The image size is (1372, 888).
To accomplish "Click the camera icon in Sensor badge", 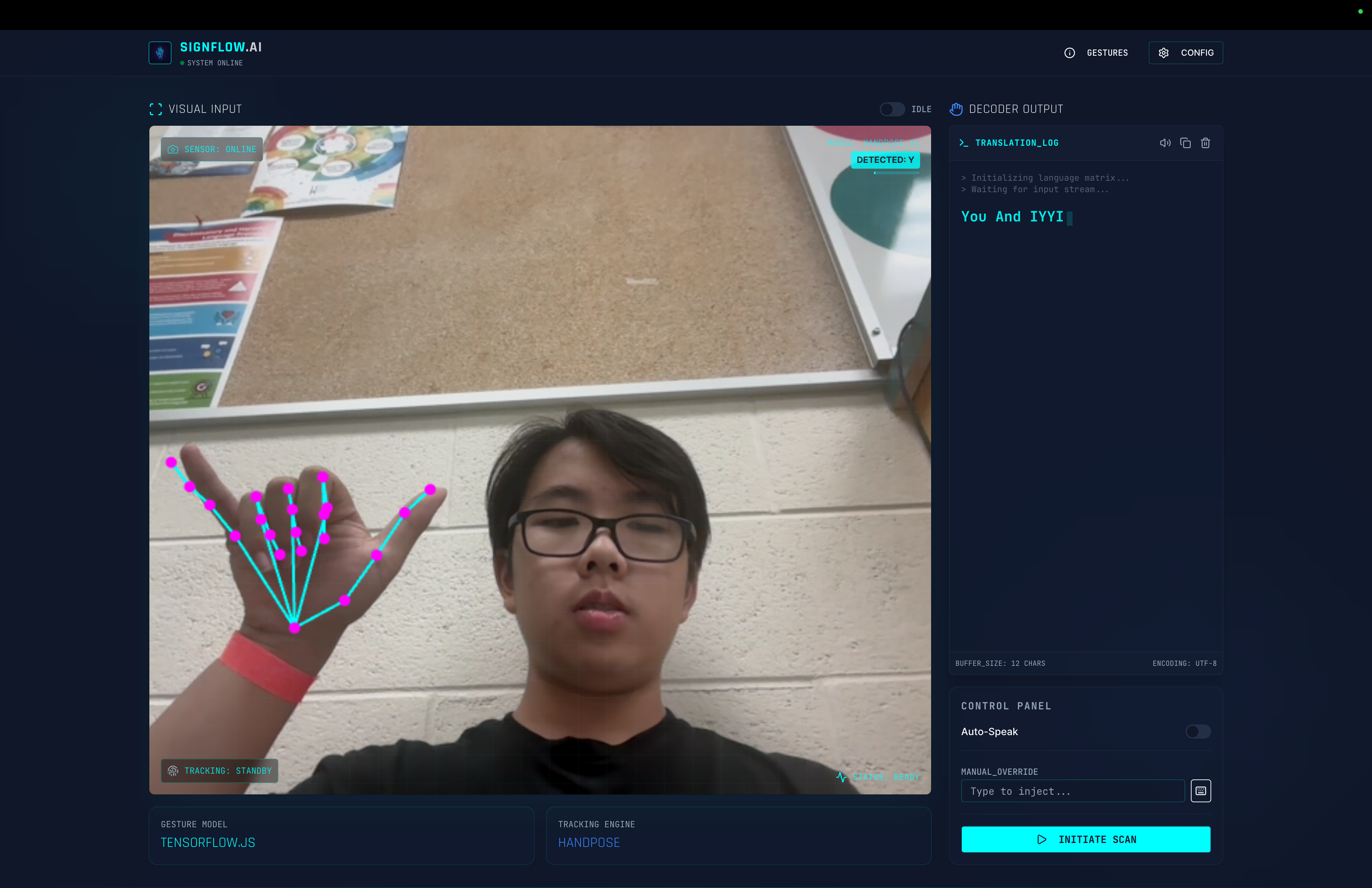I will coord(173,149).
